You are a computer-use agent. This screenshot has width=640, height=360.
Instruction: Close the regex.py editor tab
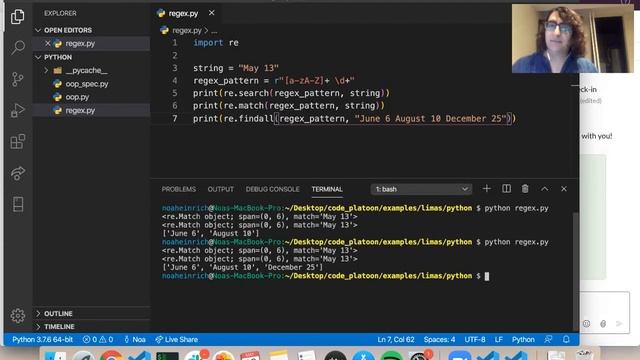[x=211, y=13]
